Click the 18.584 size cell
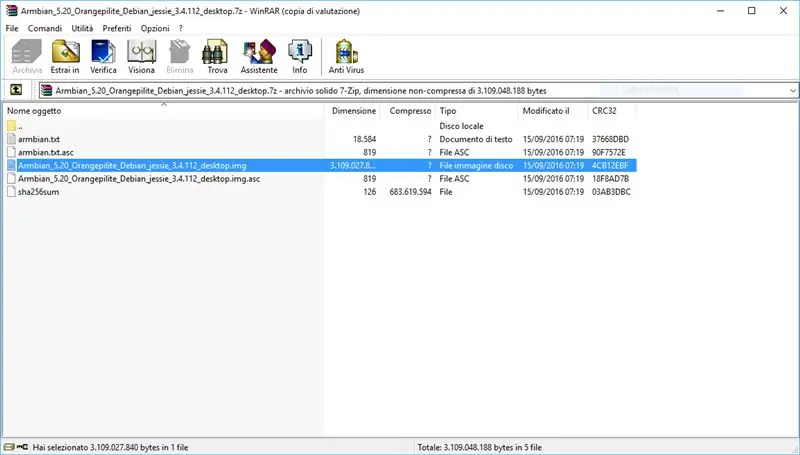The height and width of the screenshot is (455, 800). 364,139
